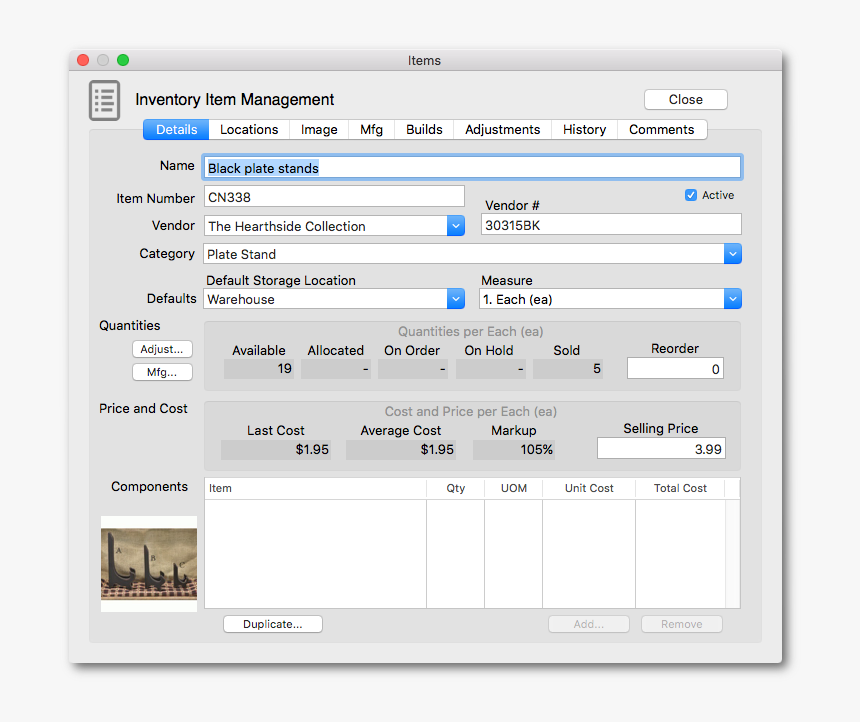Uncheck the Active checkbox
Screen dimensions: 860x722
(691, 195)
